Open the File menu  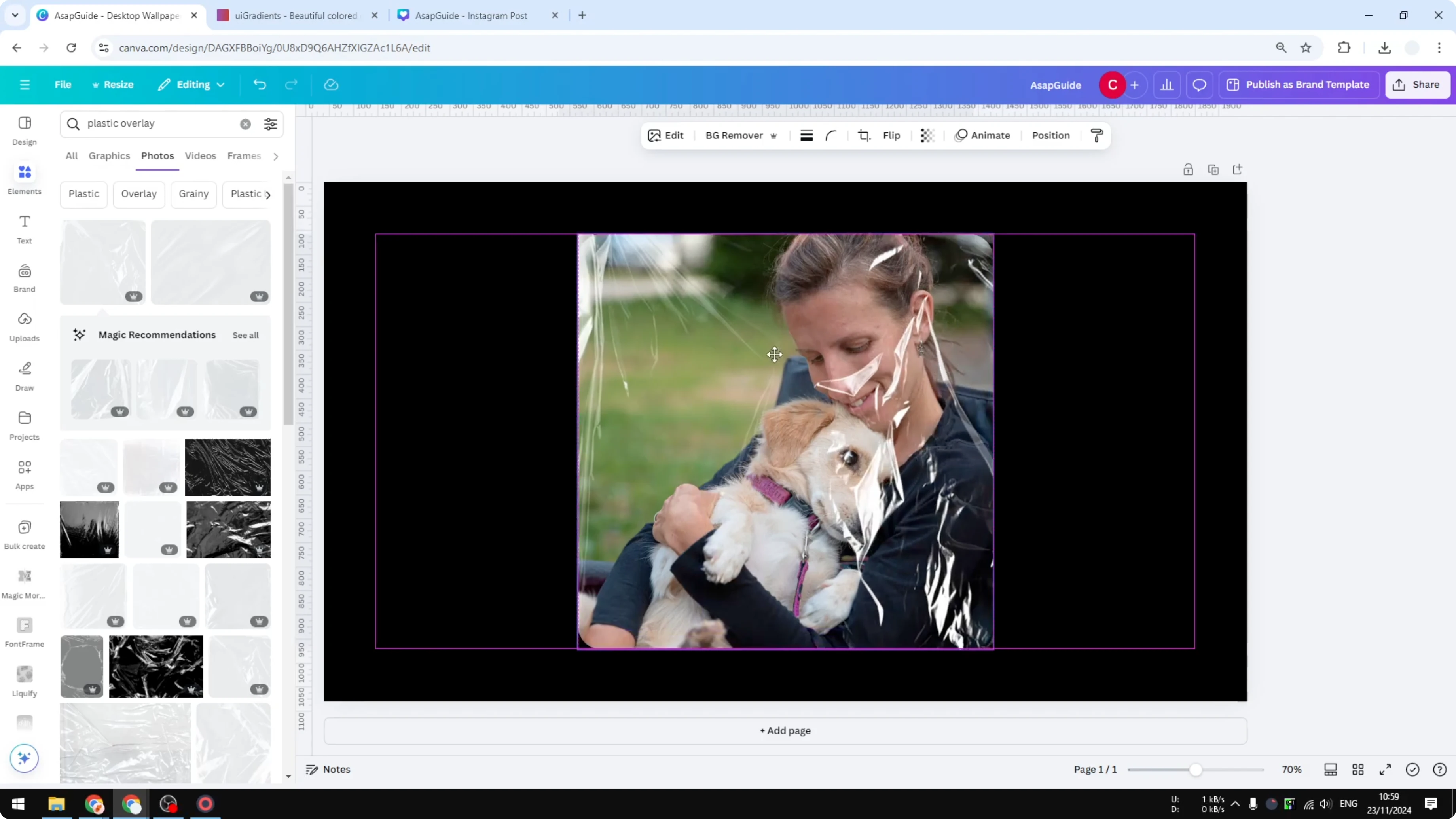click(63, 84)
